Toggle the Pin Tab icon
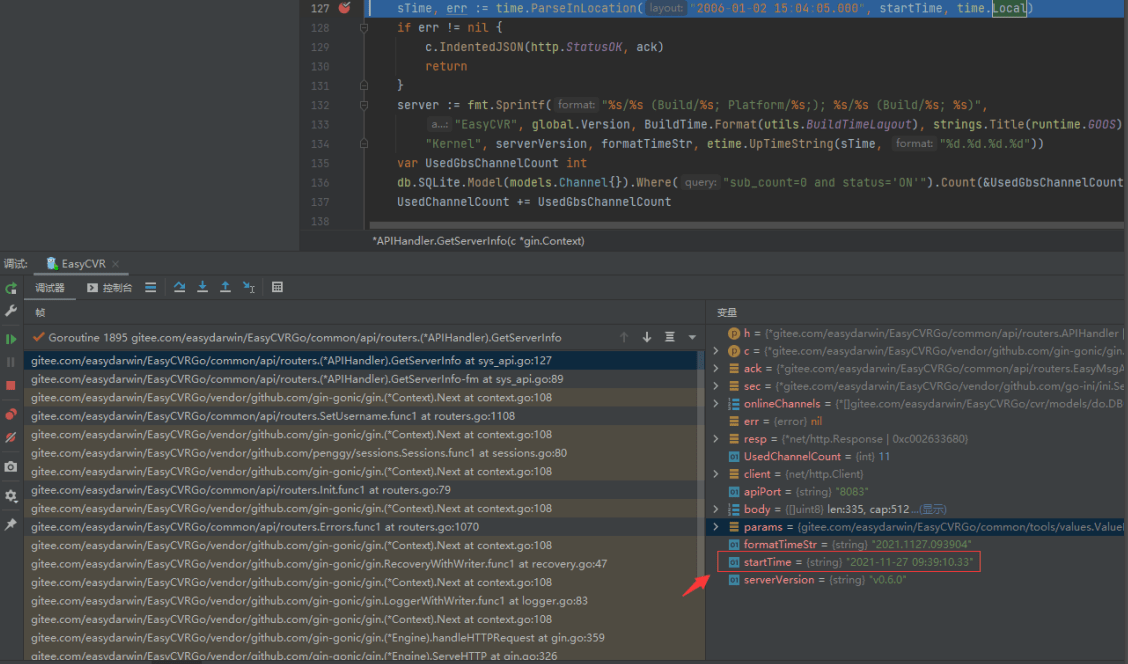This screenshot has height=664, width=1128. coord(11,524)
